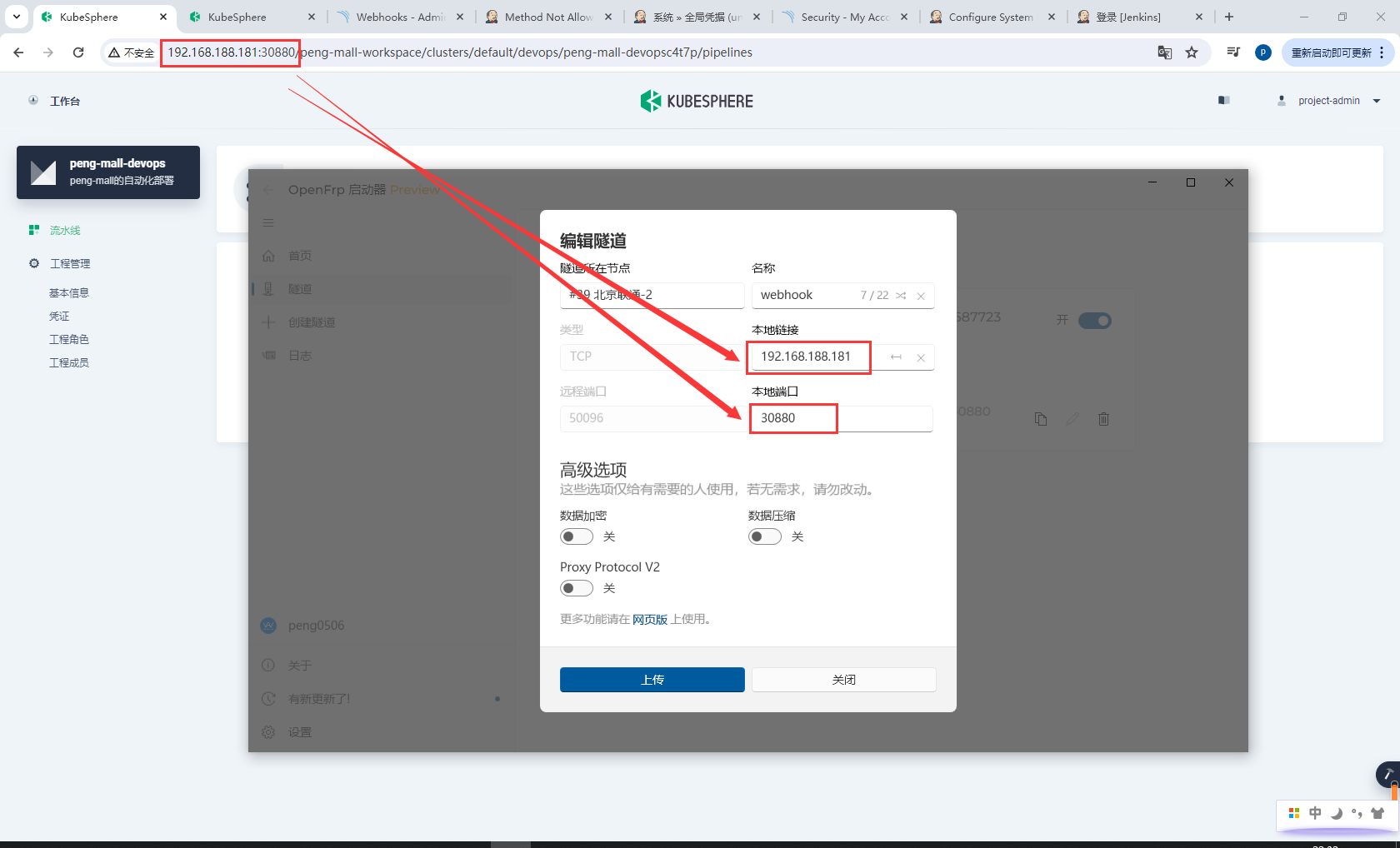Viewport: 1400px width, 848px height.
Task: Open the 网页版 web version link
Action: point(650,619)
